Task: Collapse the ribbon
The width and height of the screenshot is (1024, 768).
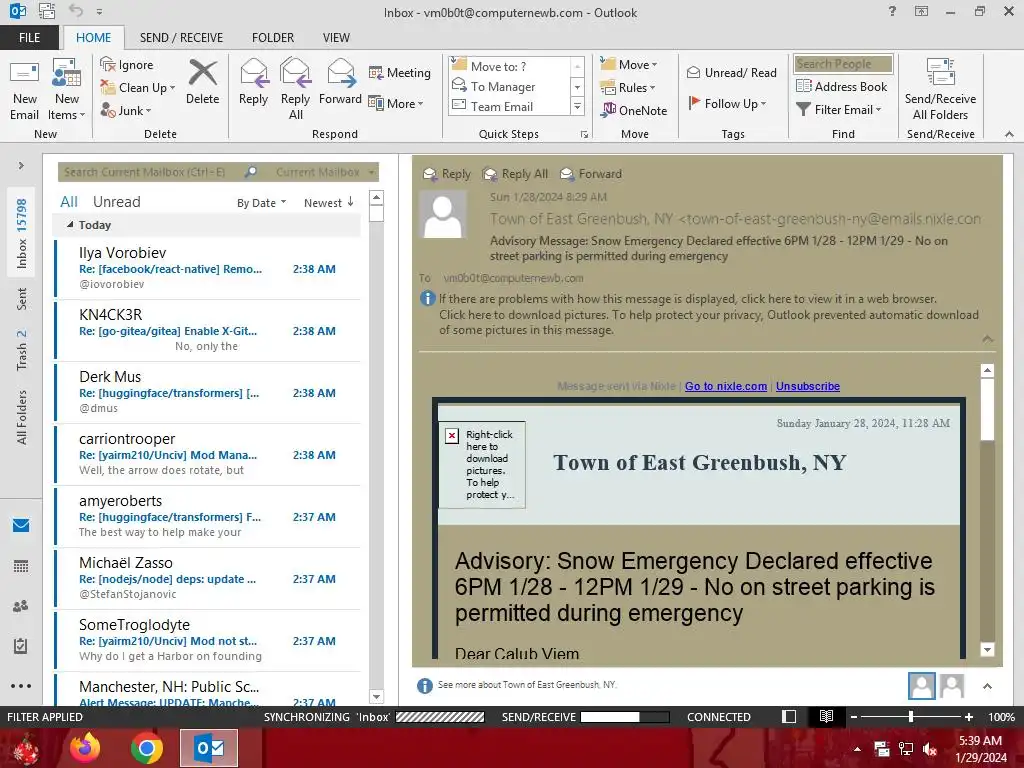Action: point(1009,134)
